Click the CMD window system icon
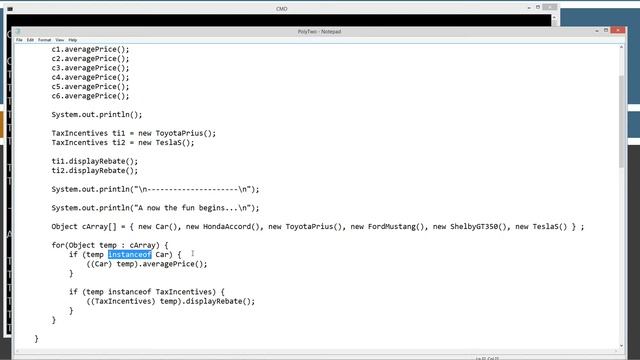Image resolution: width=640 pixels, height=360 pixels. tap(10, 9)
